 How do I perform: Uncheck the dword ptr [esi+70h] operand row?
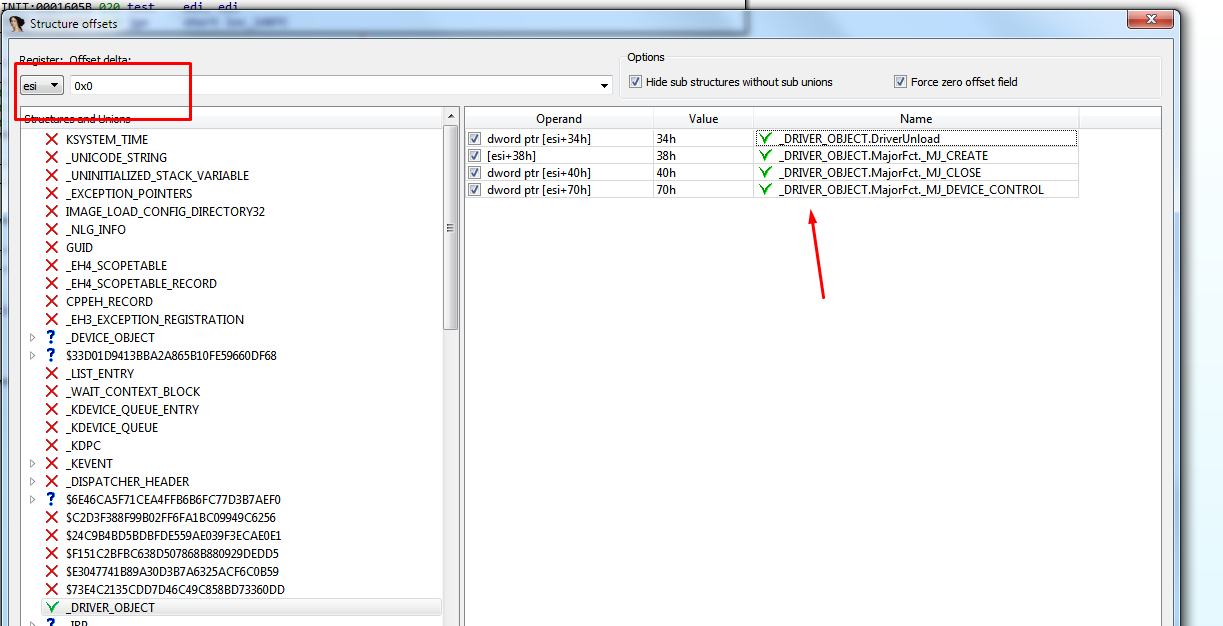(475, 190)
